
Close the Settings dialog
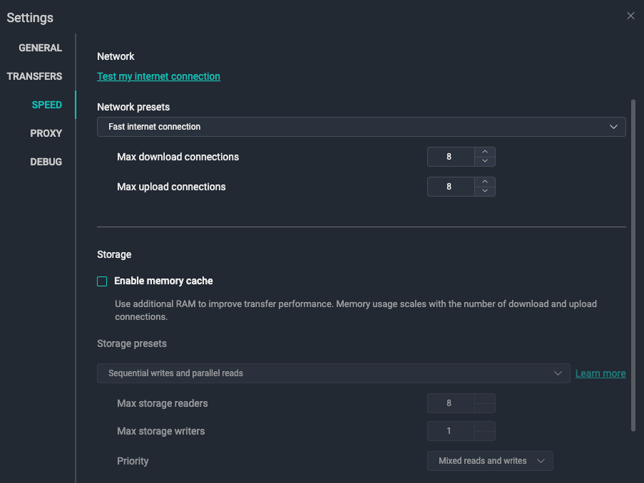pyautogui.click(x=630, y=16)
